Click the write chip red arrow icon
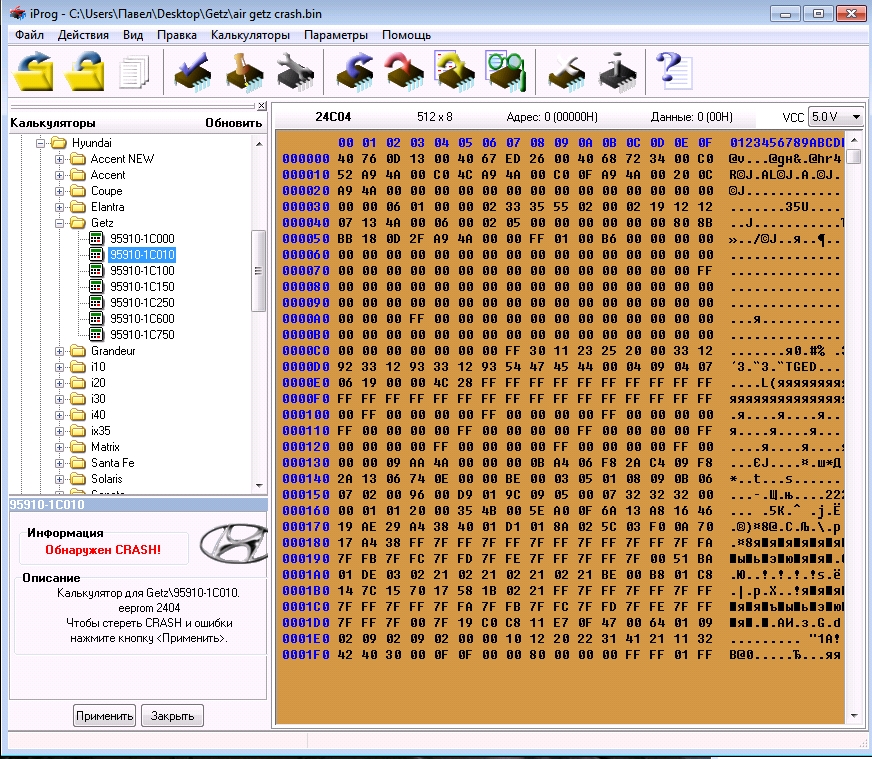872x759 pixels. point(404,72)
